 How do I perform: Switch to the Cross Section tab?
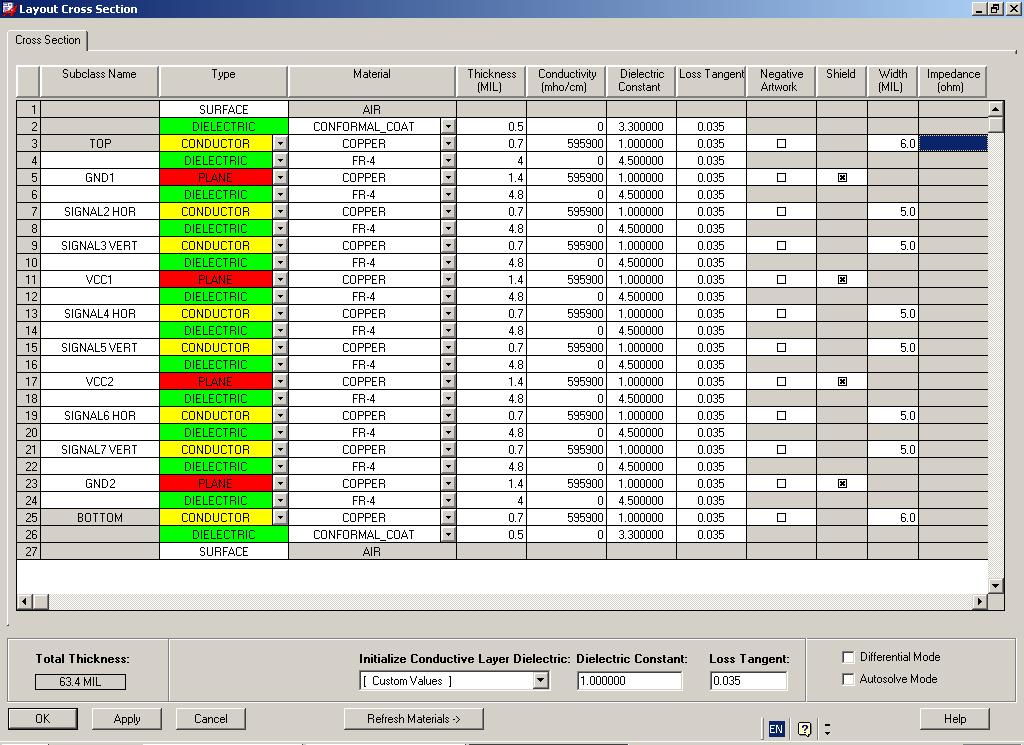(48, 40)
